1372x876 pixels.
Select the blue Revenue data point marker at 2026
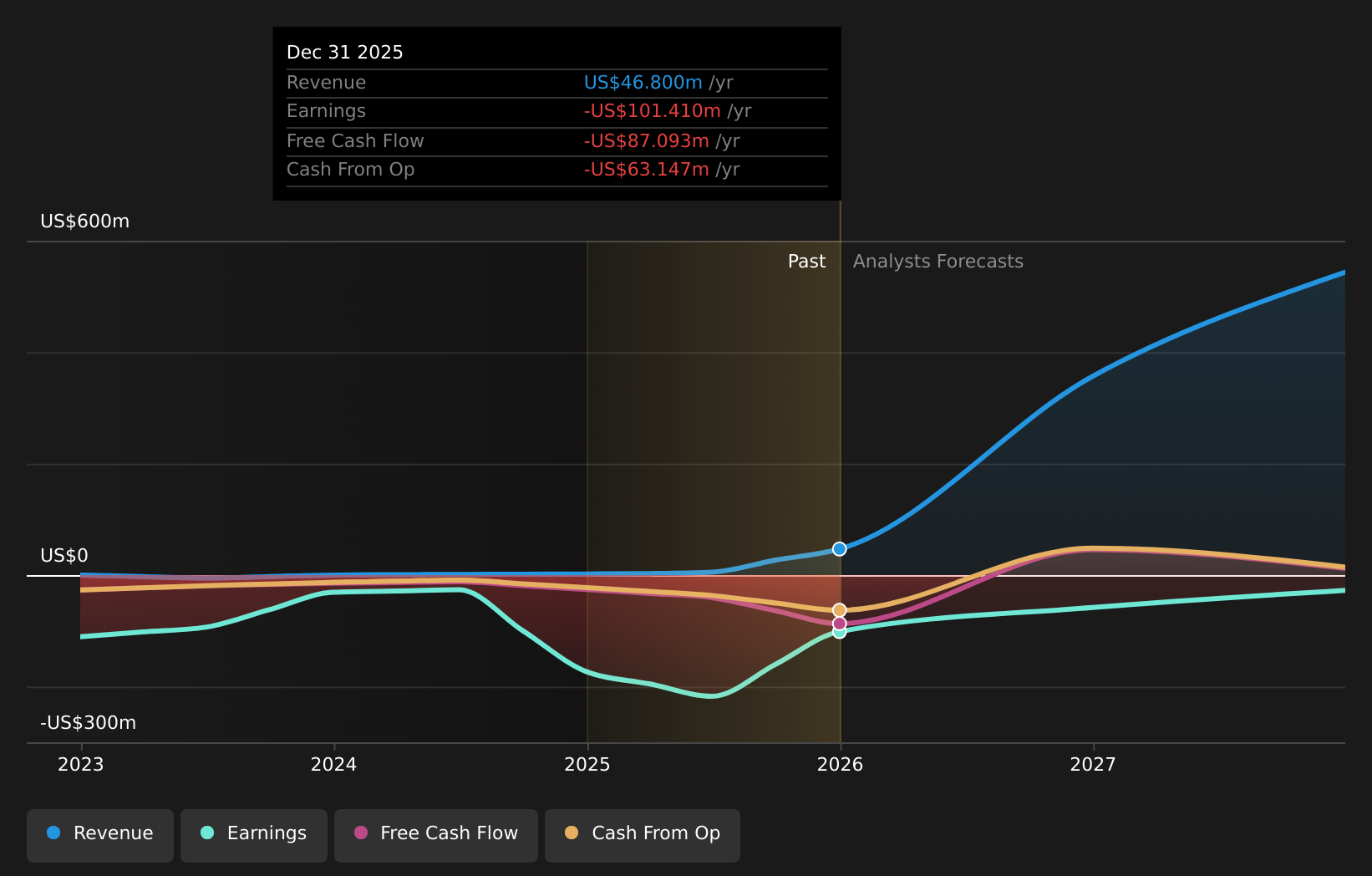(839, 548)
